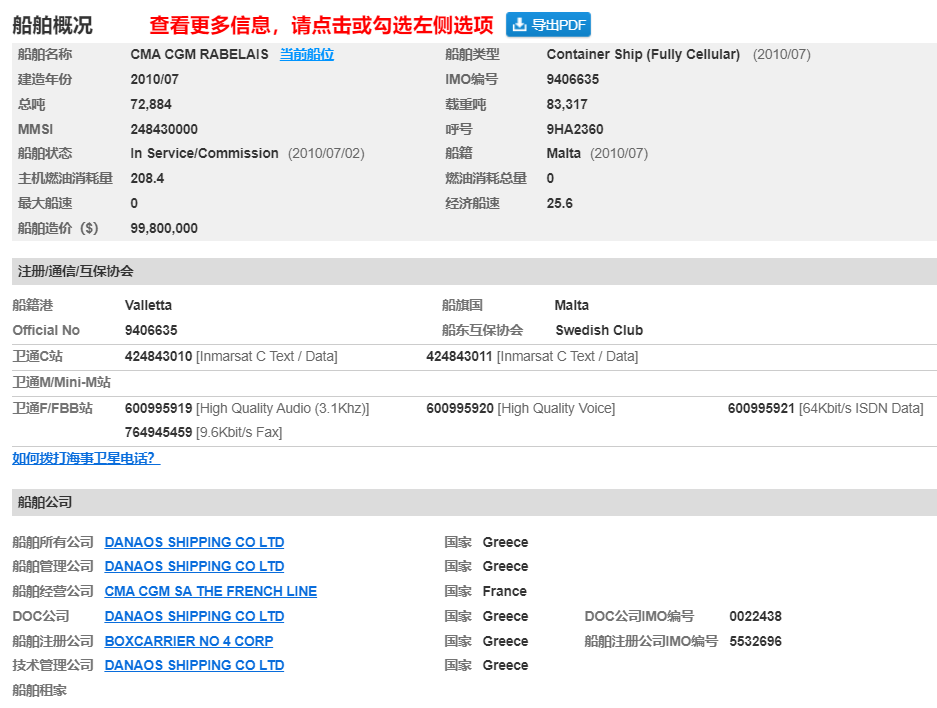Select registered owner IMO number 5532696
This screenshot has height=708, width=937.
click(x=755, y=641)
